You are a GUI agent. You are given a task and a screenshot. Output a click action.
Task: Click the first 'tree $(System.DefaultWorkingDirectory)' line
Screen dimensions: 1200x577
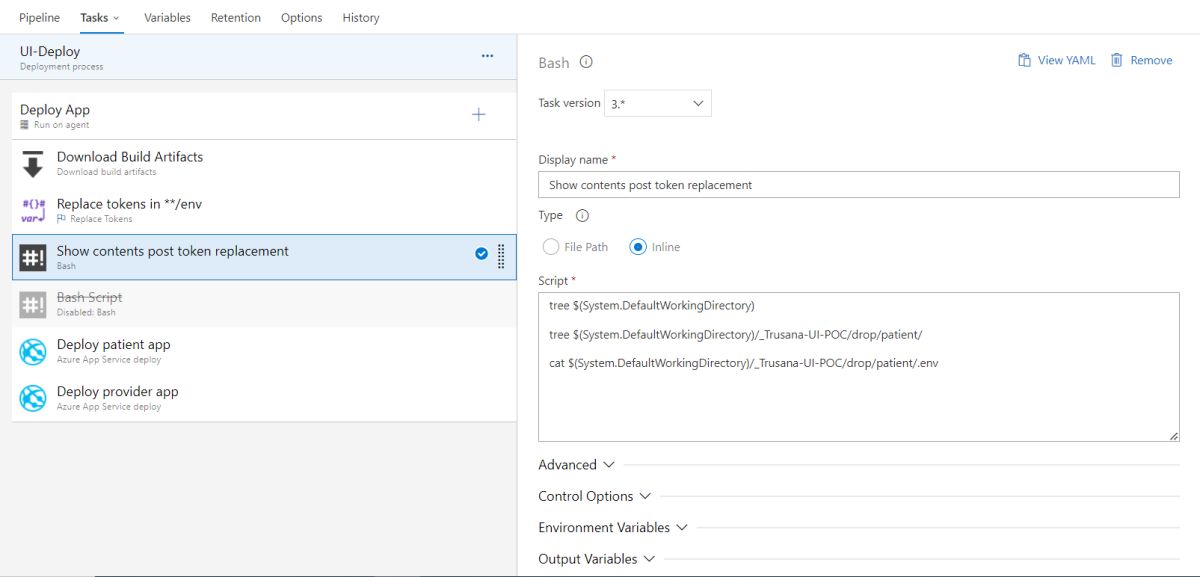coord(652,305)
